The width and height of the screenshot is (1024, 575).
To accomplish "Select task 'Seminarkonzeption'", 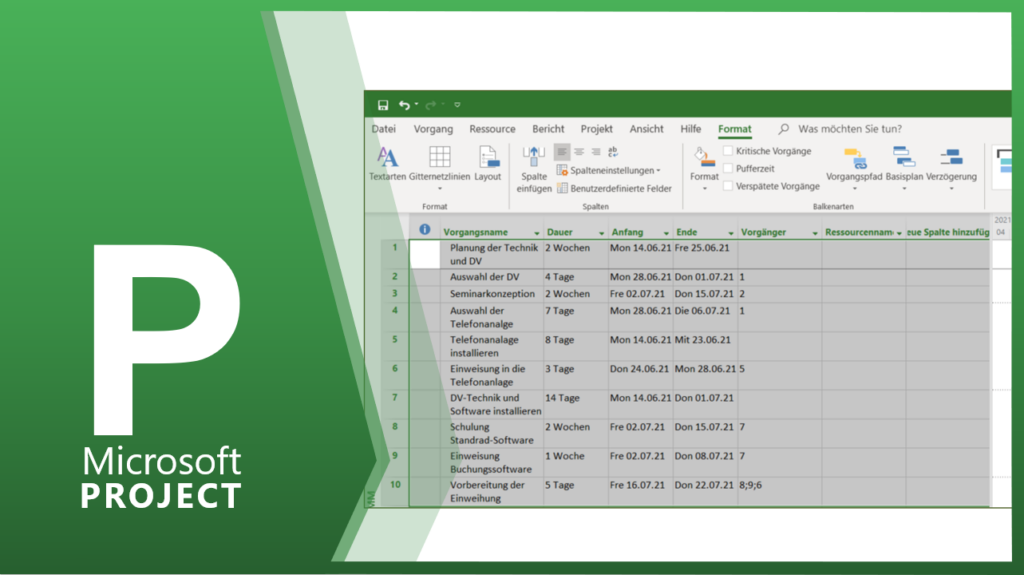I will 492,294.
